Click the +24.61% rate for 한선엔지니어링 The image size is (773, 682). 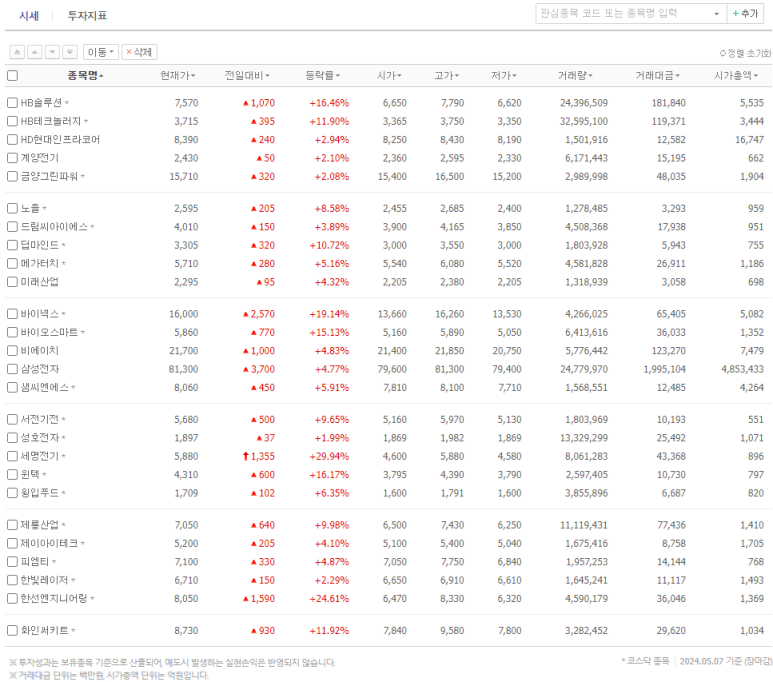[329, 598]
